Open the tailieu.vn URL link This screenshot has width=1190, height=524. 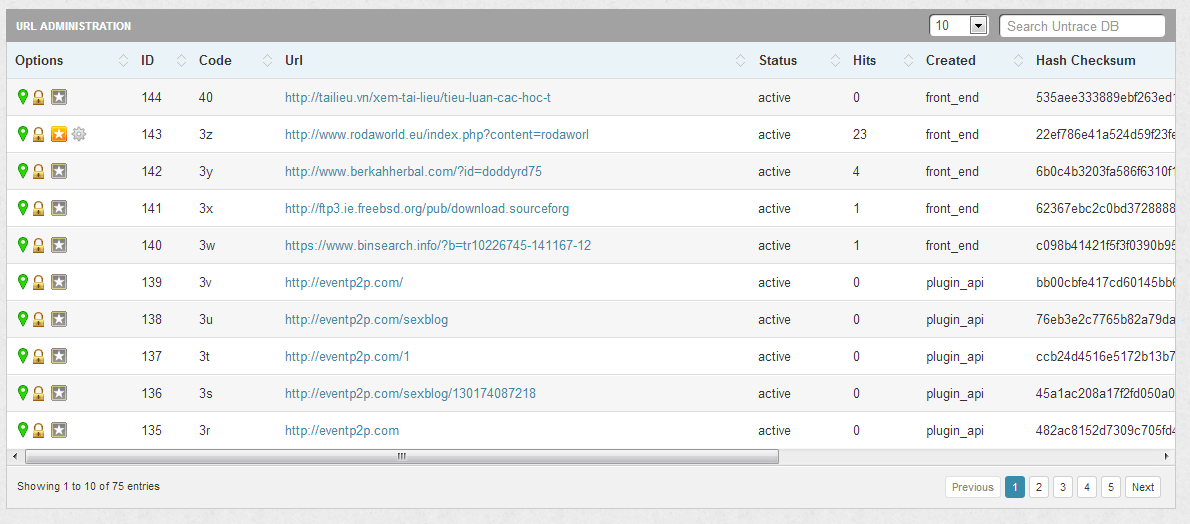pyautogui.click(x=418, y=97)
